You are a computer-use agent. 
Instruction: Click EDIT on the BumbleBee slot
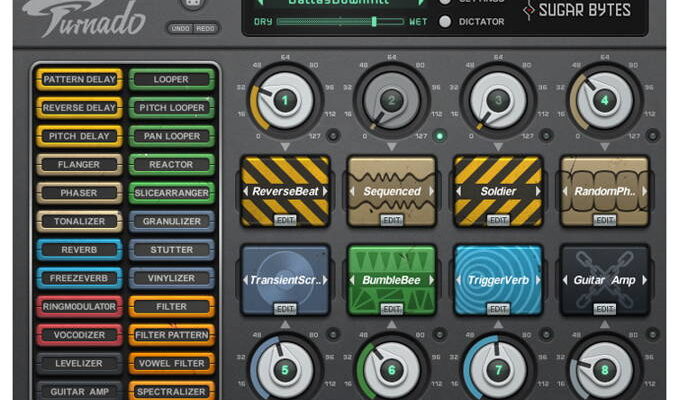(x=391, y=310)
